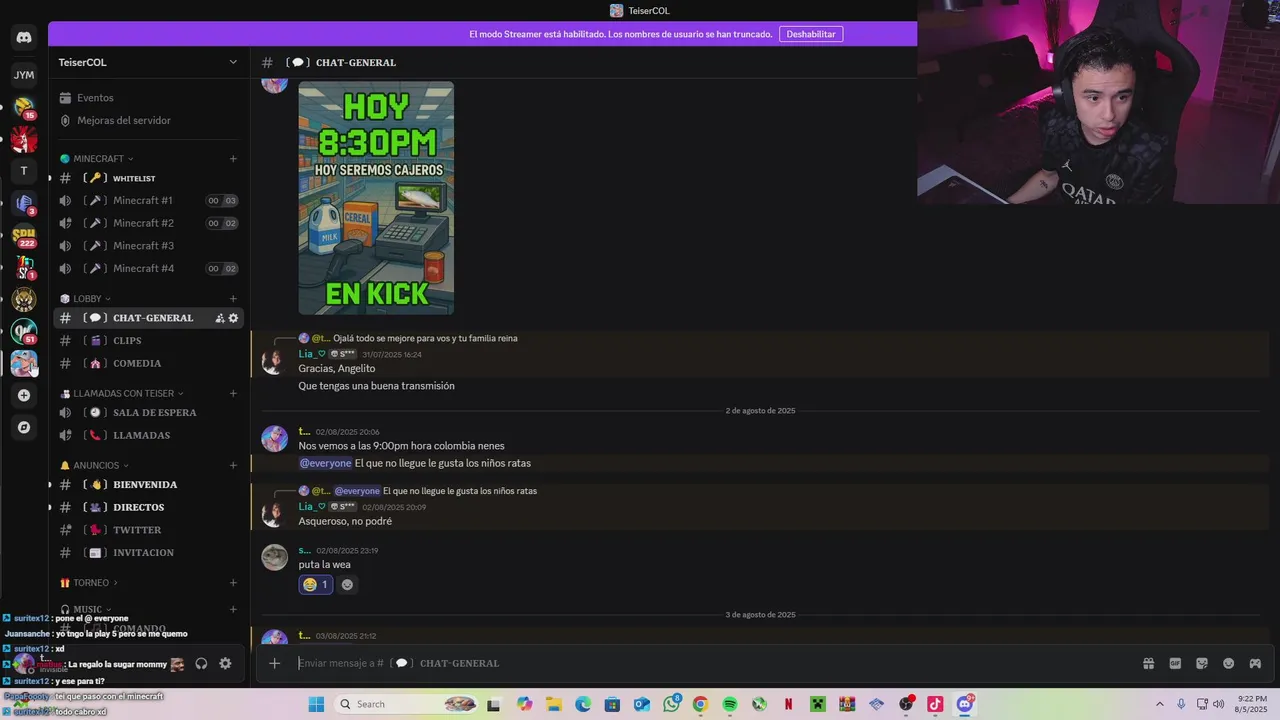Viewport: 1280px width, 720px height.
Task: Click the Windows taskbar Search box
Action: click(x=406, y=704)
